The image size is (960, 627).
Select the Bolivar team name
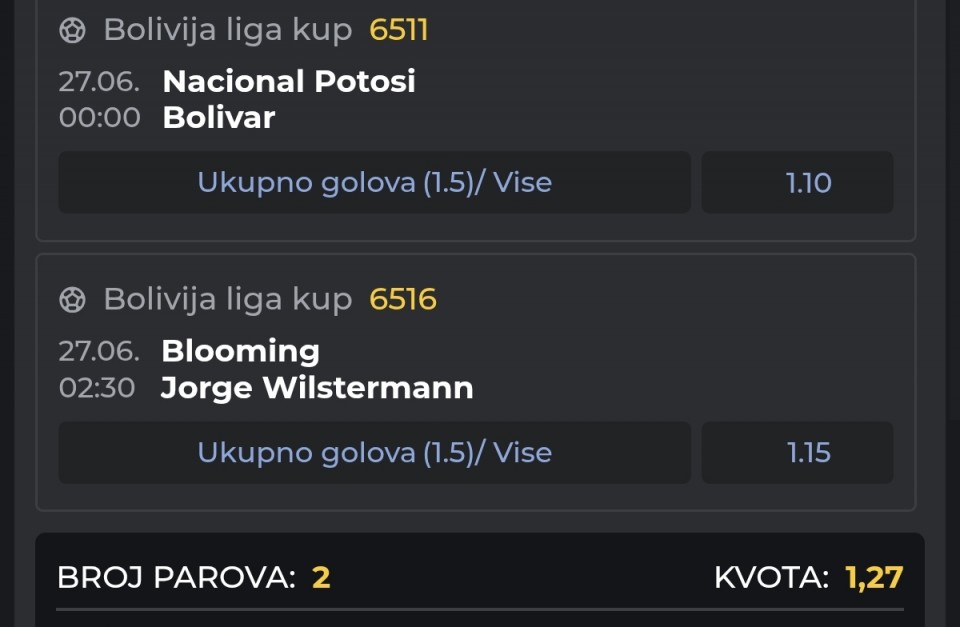(x=219, y=118)
